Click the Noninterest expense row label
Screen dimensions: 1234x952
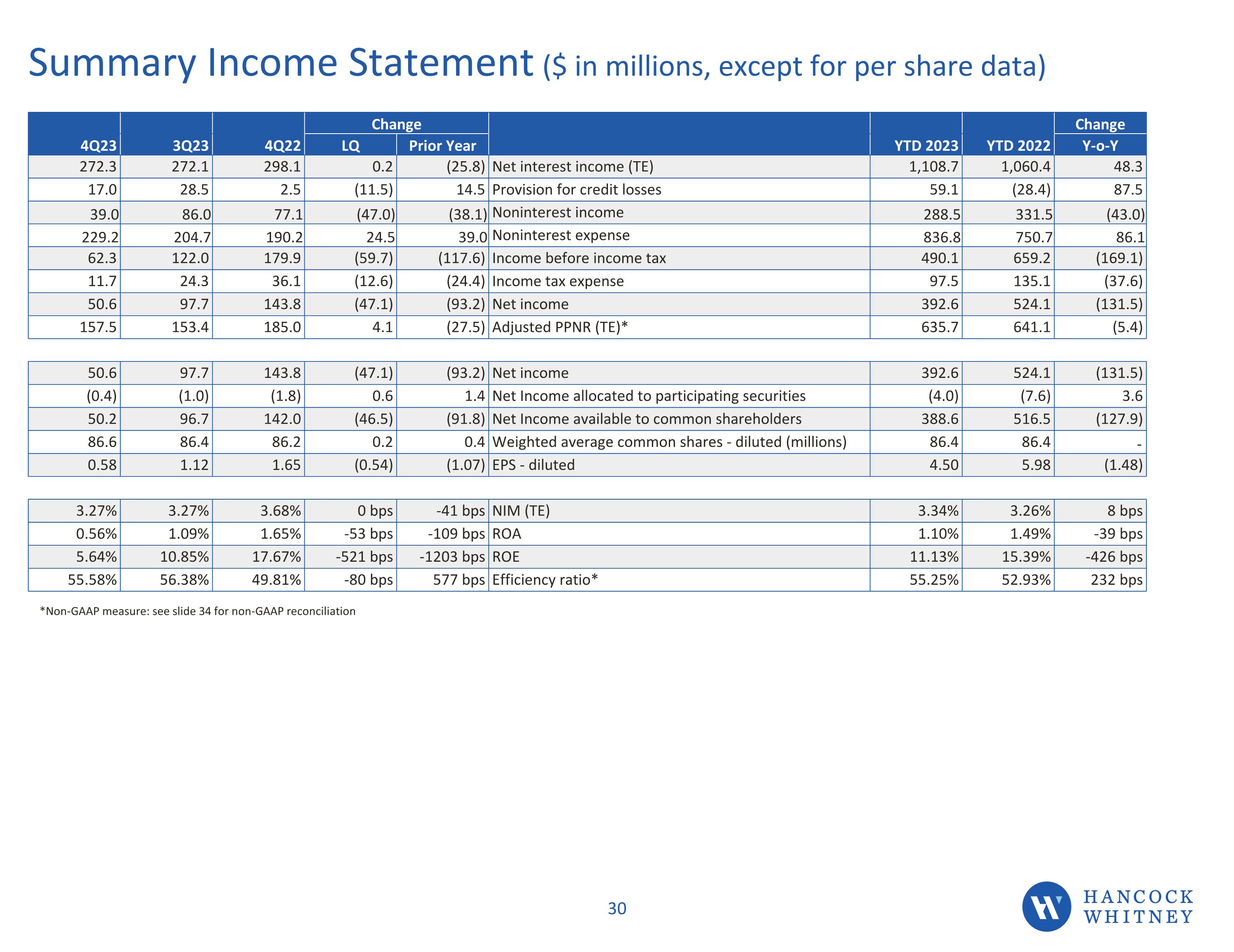[x=561, y=236]
